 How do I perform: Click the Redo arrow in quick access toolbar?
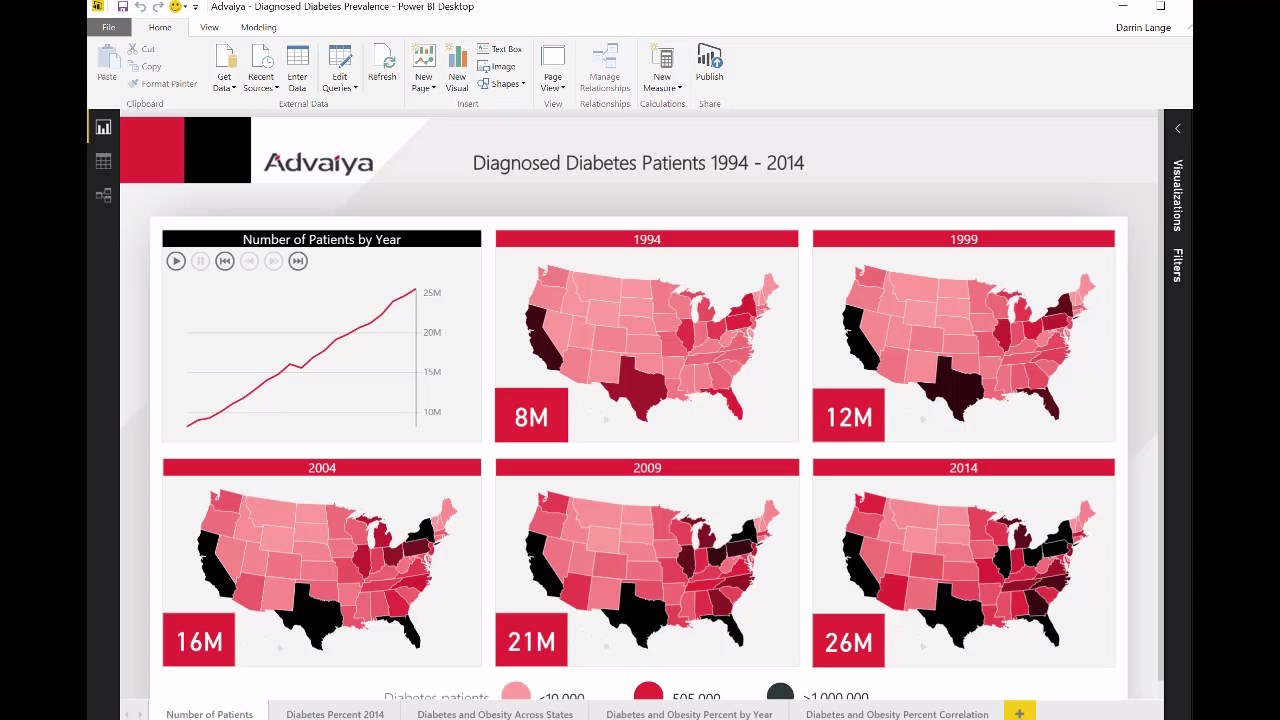(x=157, y=7)
